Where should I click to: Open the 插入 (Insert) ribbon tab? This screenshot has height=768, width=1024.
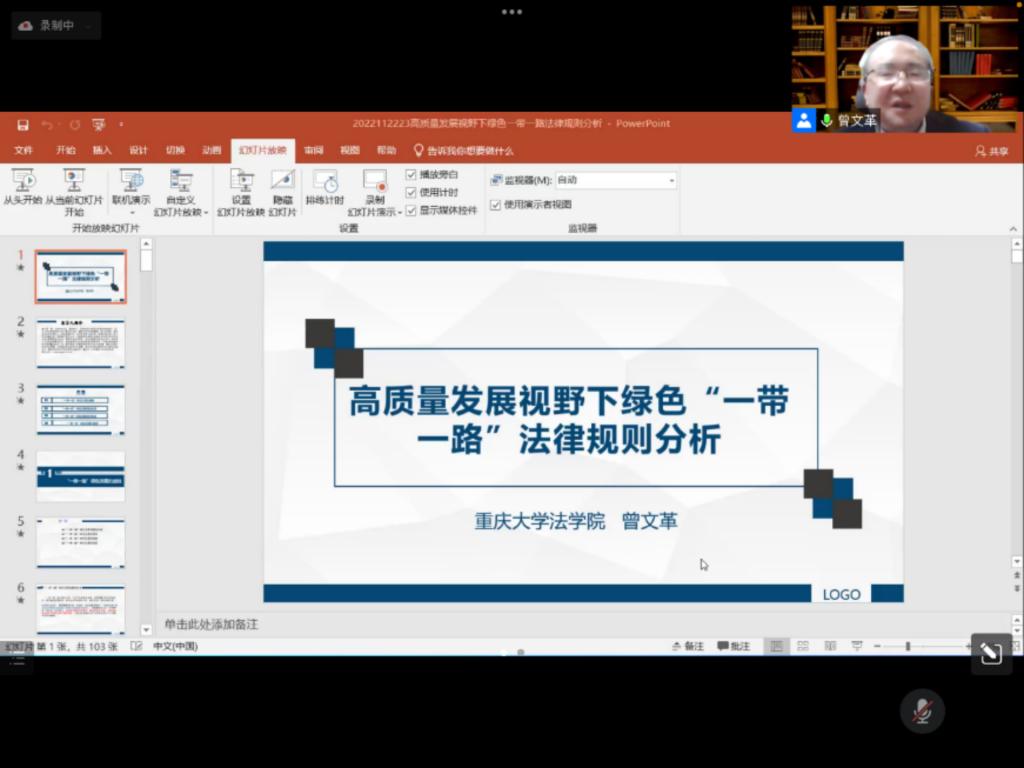102,150
